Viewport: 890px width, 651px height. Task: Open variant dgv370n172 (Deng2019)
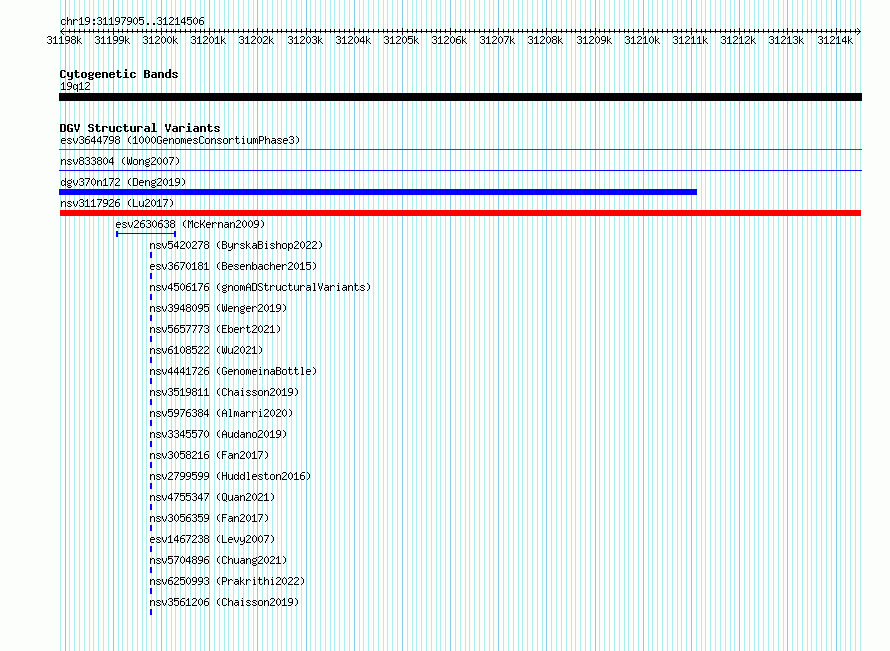123,182
